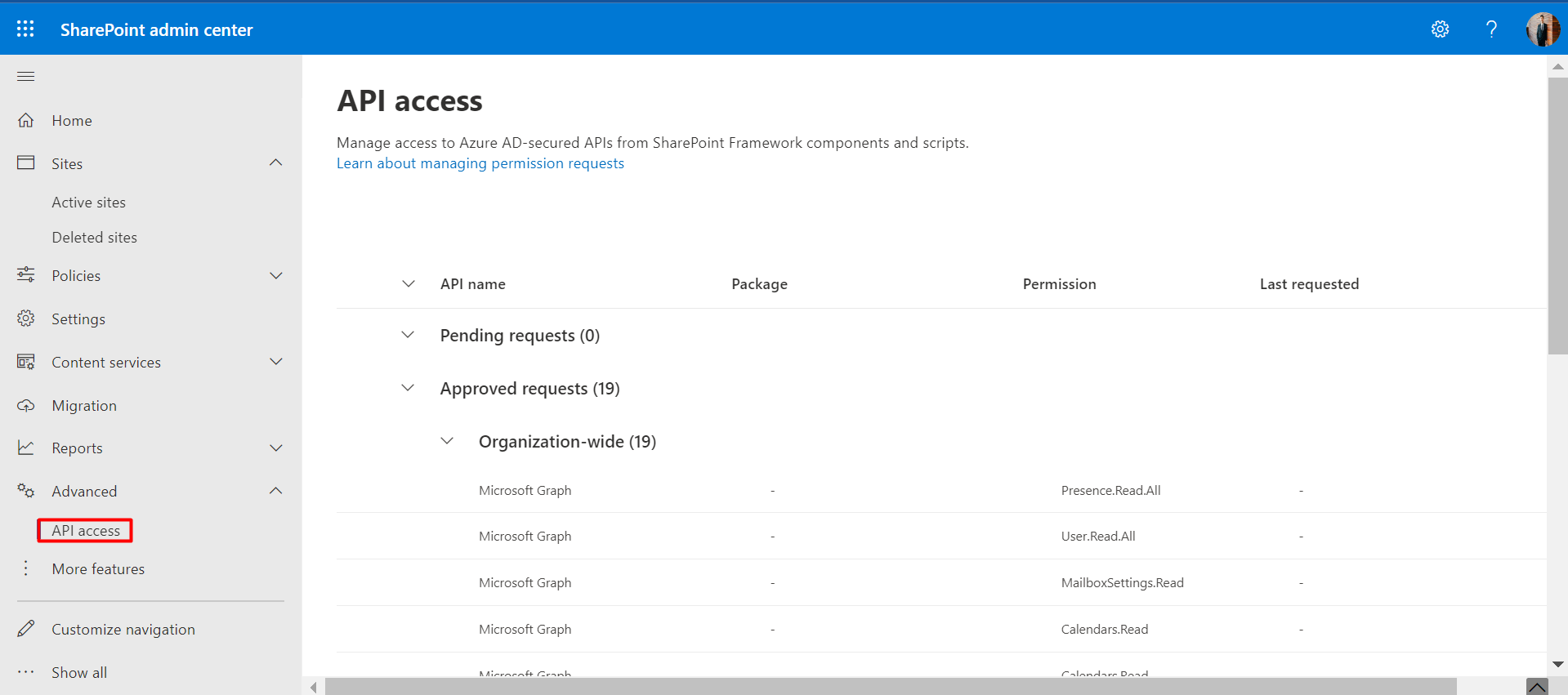Click the Show all ellipsis icon
The height and width of the screenshot is (695, 1568).
[26, 672]
